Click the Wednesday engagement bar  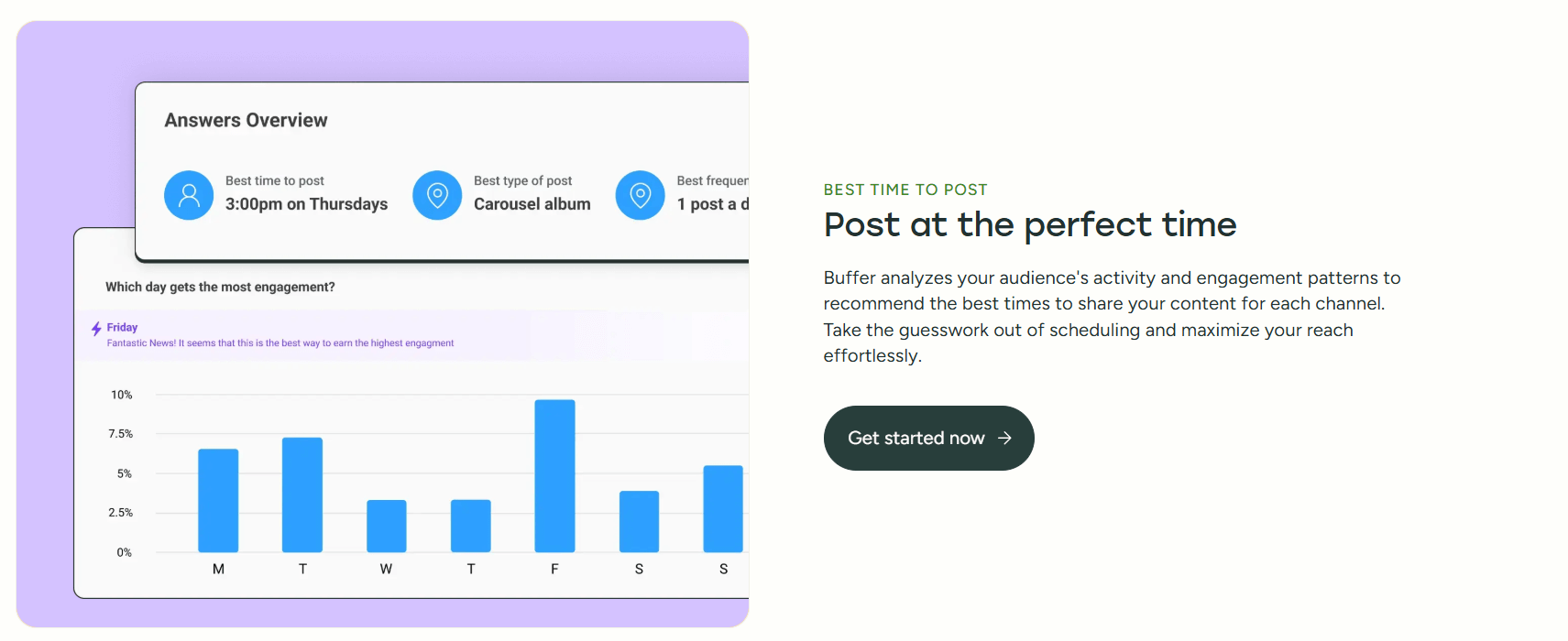(386, 525)
